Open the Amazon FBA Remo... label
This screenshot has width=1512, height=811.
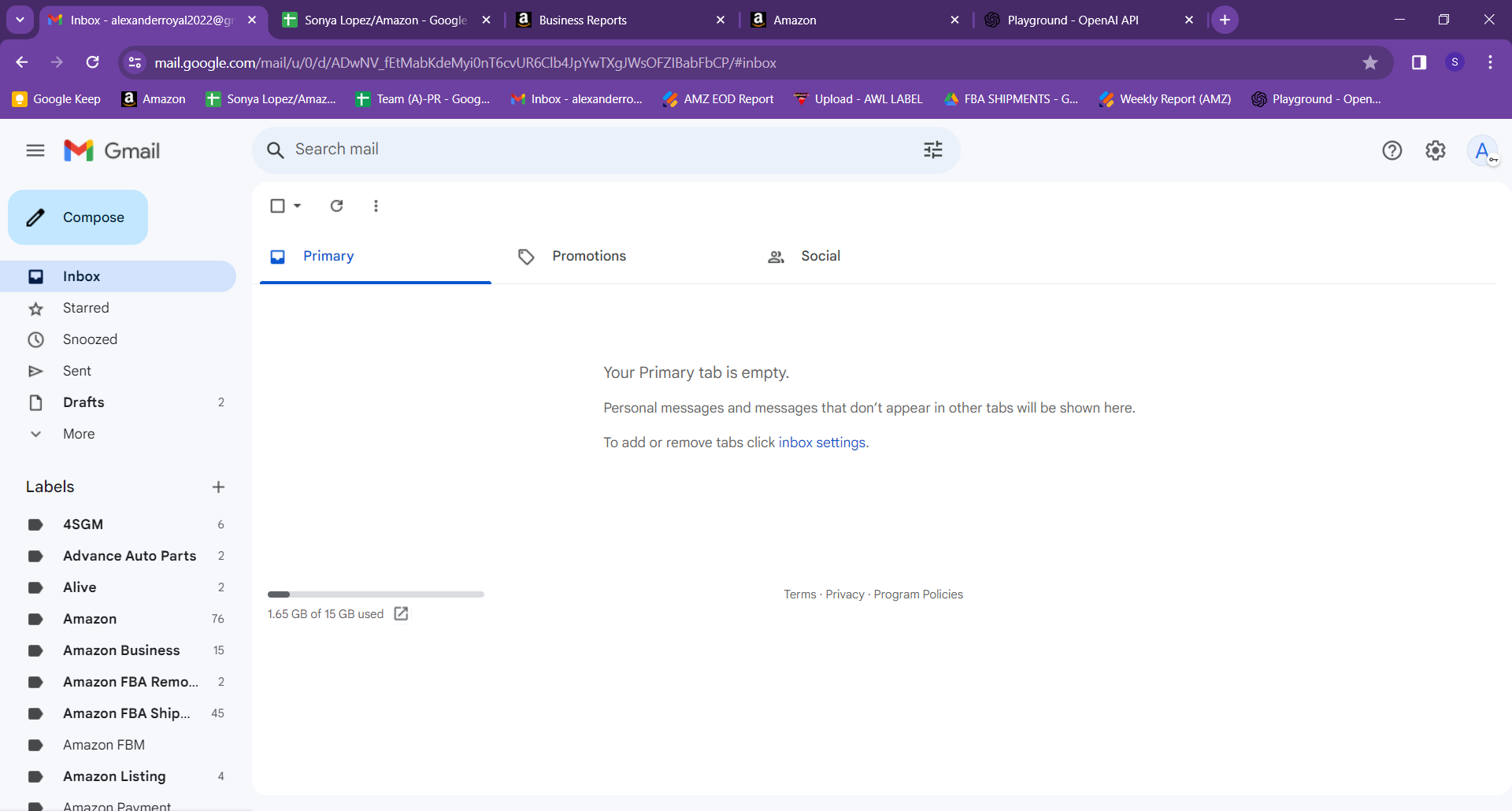pyautogui.click(x=118, y=682)
